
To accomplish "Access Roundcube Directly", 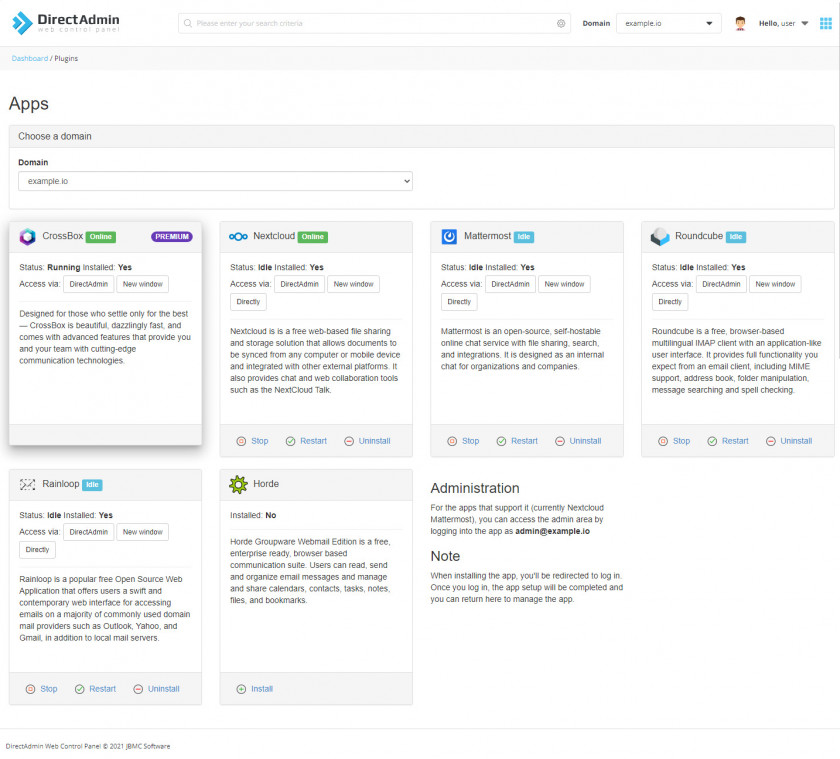I will [670, 302].
